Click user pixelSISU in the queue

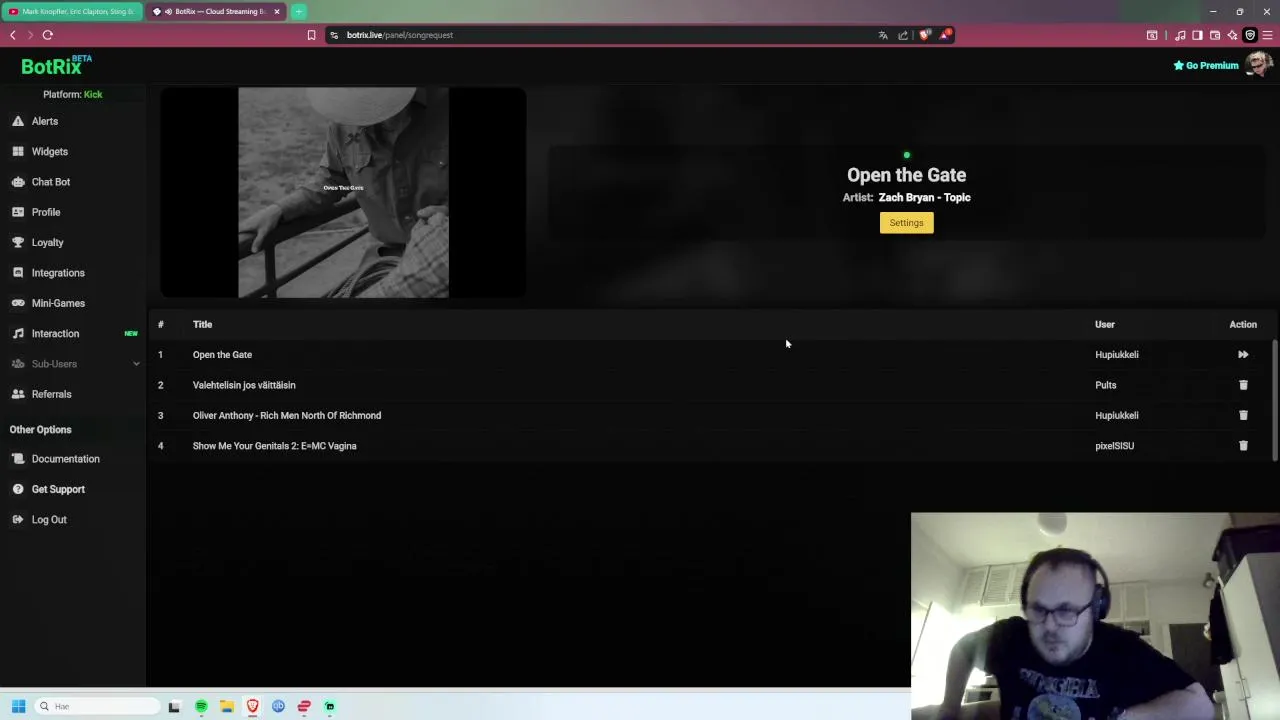[1114, 446]
